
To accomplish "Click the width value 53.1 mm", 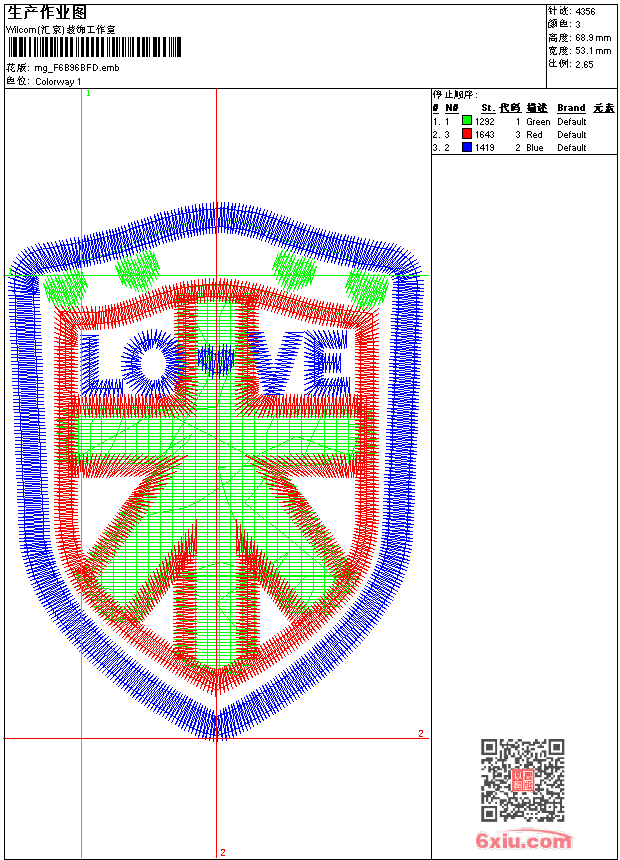I will click(x=593, y=51).
